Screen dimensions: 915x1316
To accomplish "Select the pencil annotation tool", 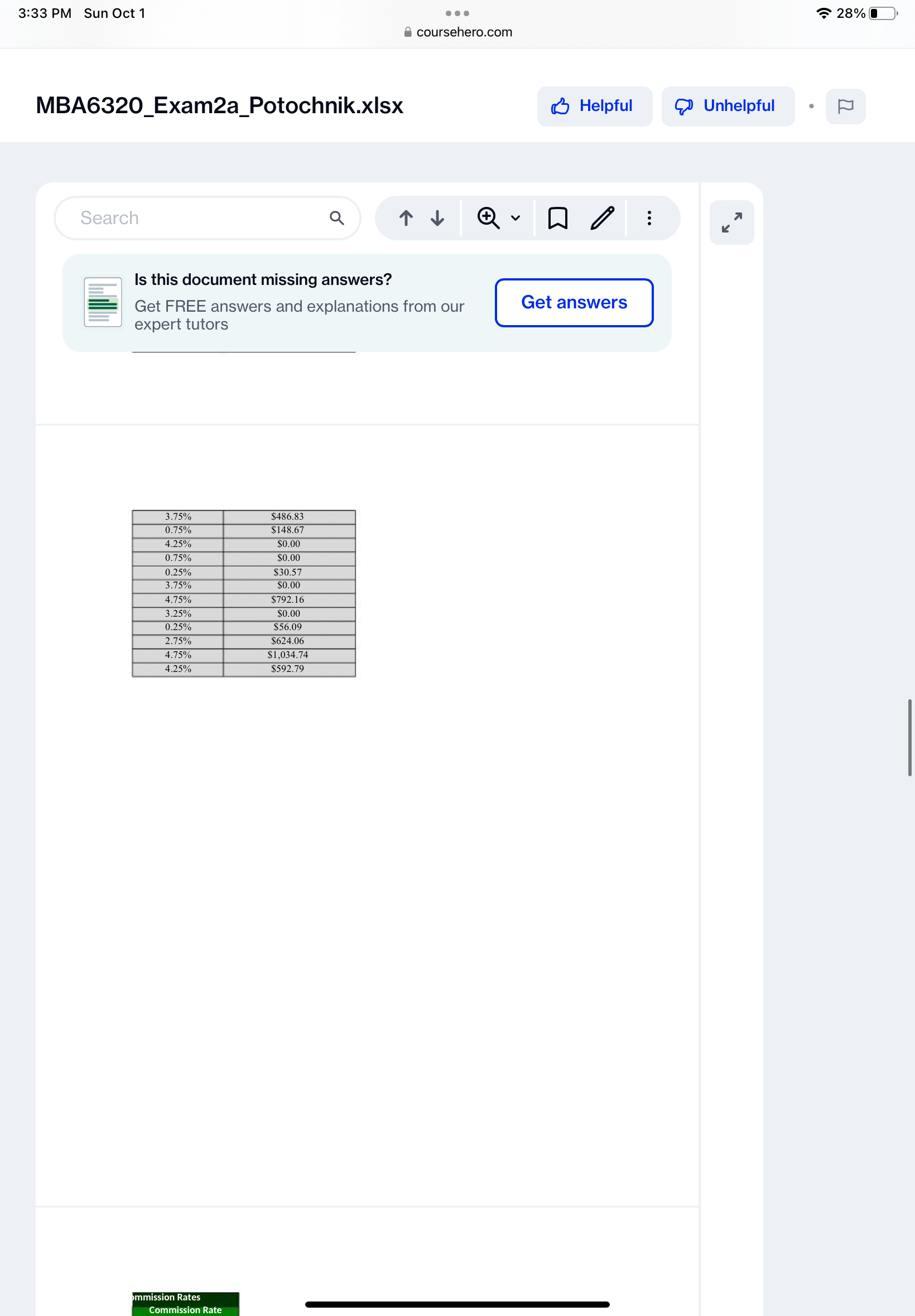I will tap(603, 217).
